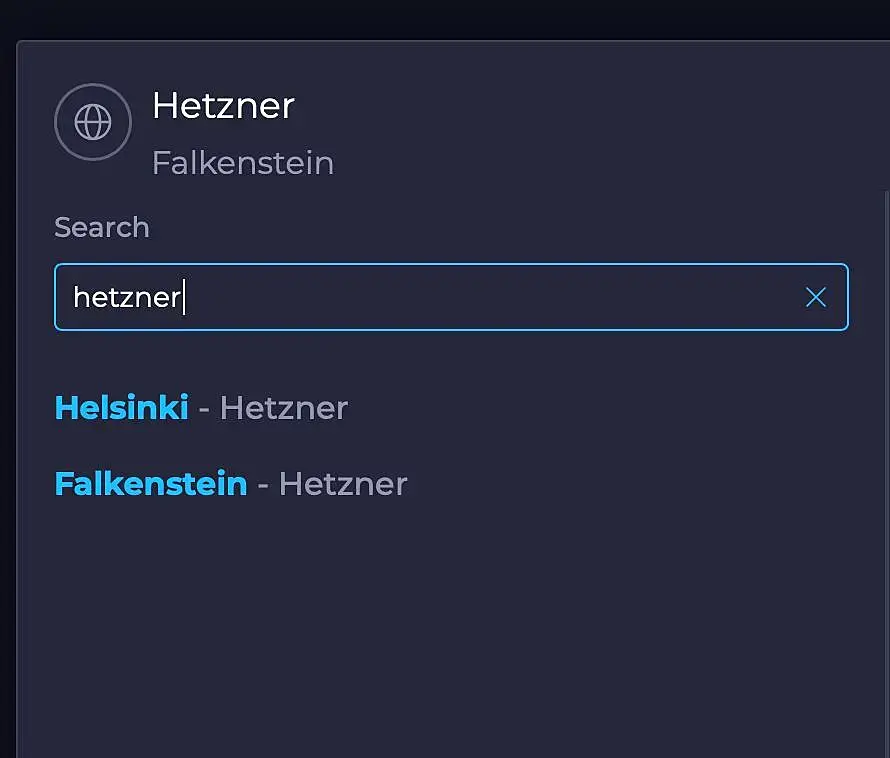Open the bold Helsinki location link
890x758 pixels.
pos(121,408)
